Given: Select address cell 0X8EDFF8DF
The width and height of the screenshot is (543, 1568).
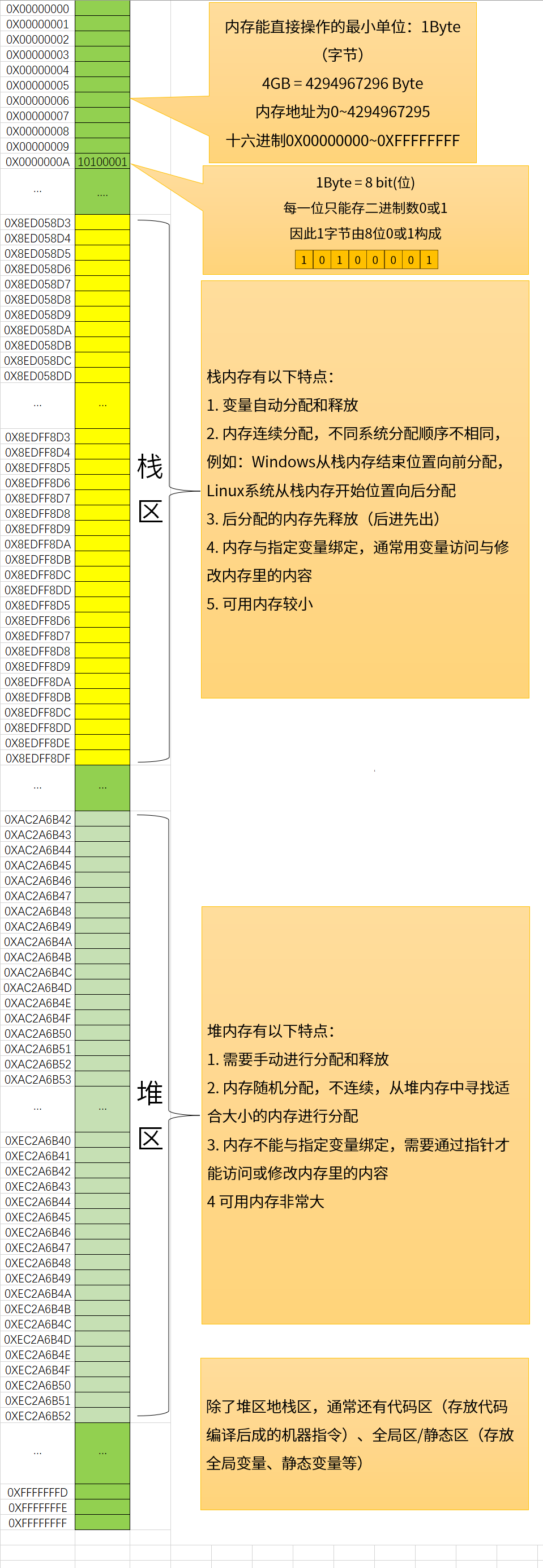Looking at the screenshot, I should pyautogui.click(x=38, y=758).
